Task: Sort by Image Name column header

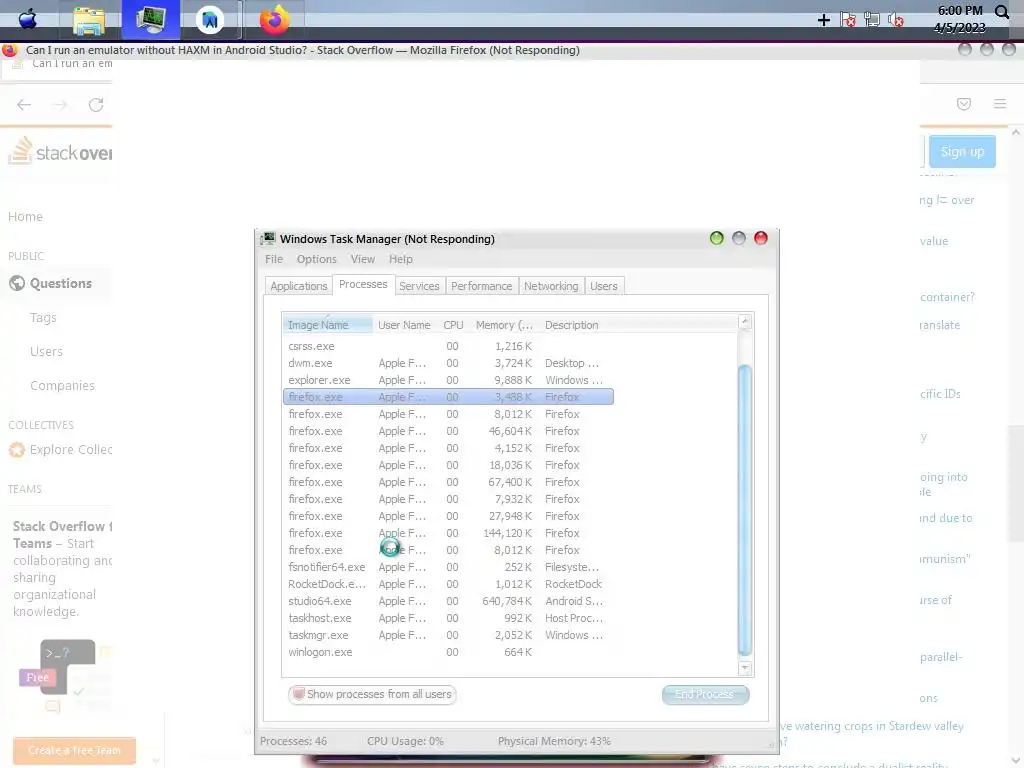Action: click(x=328, y=325)
